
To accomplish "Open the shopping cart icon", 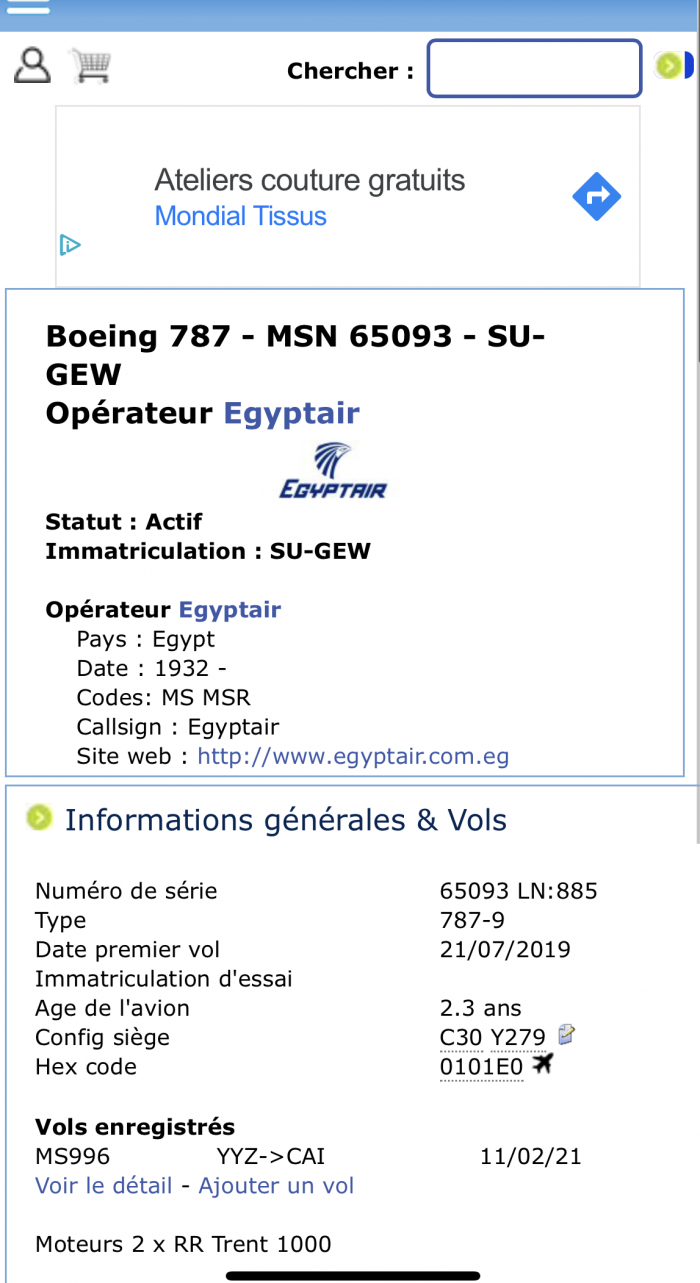I will point(90,66).
